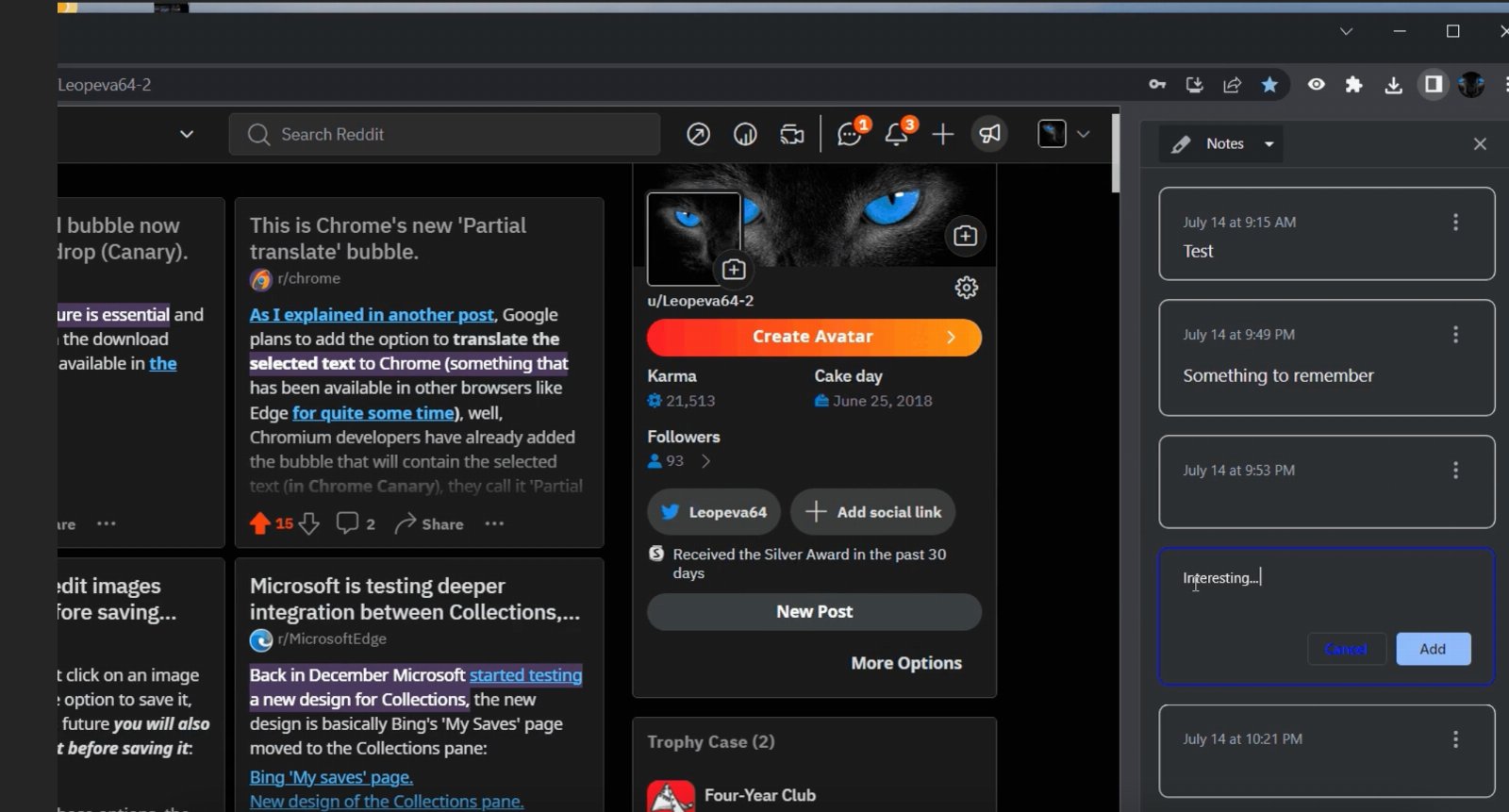
Task: Open options for Something to remember note
Action: click(1455, 334)
